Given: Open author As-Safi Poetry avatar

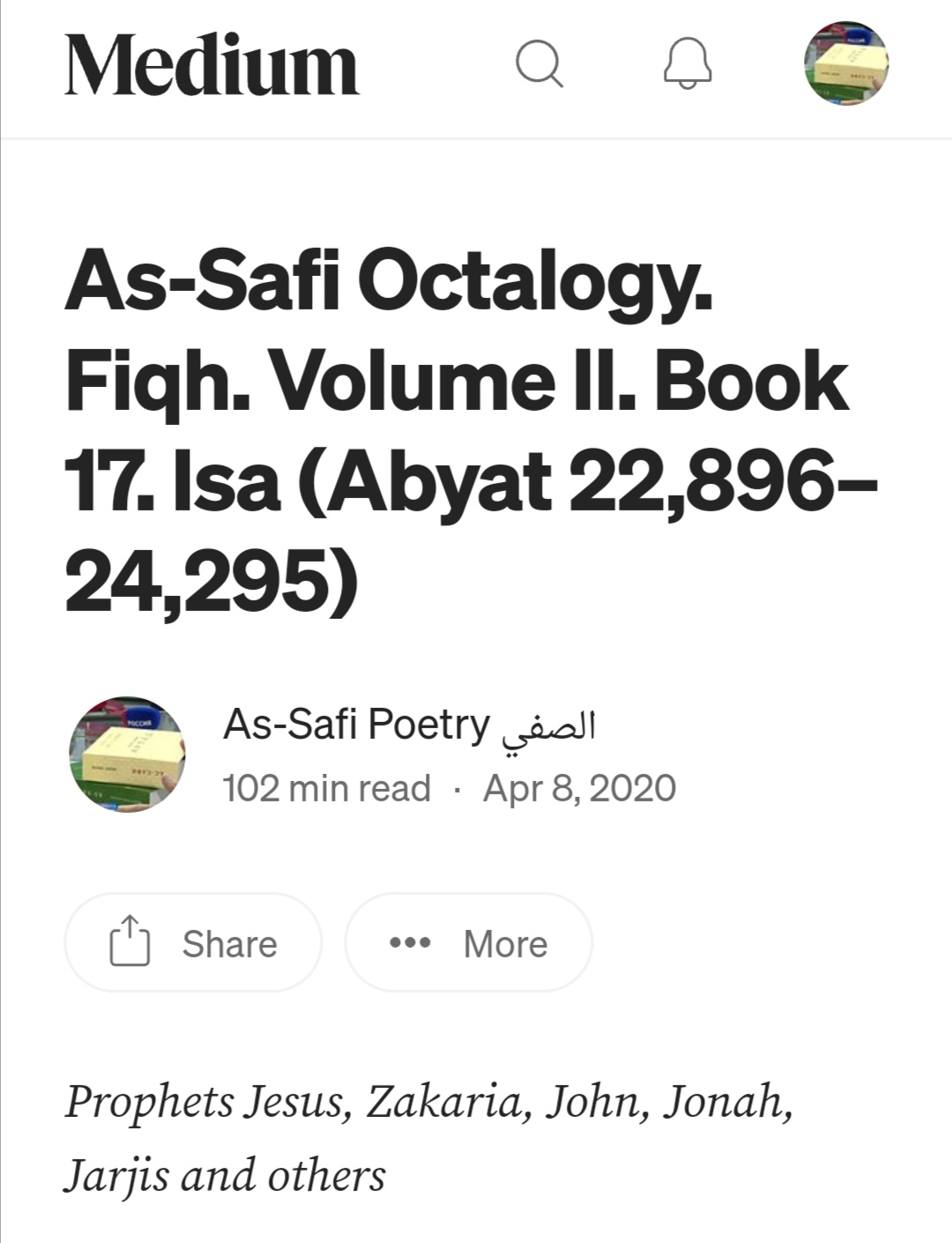Looking at the screenshot, I should [x=127, y=755].
